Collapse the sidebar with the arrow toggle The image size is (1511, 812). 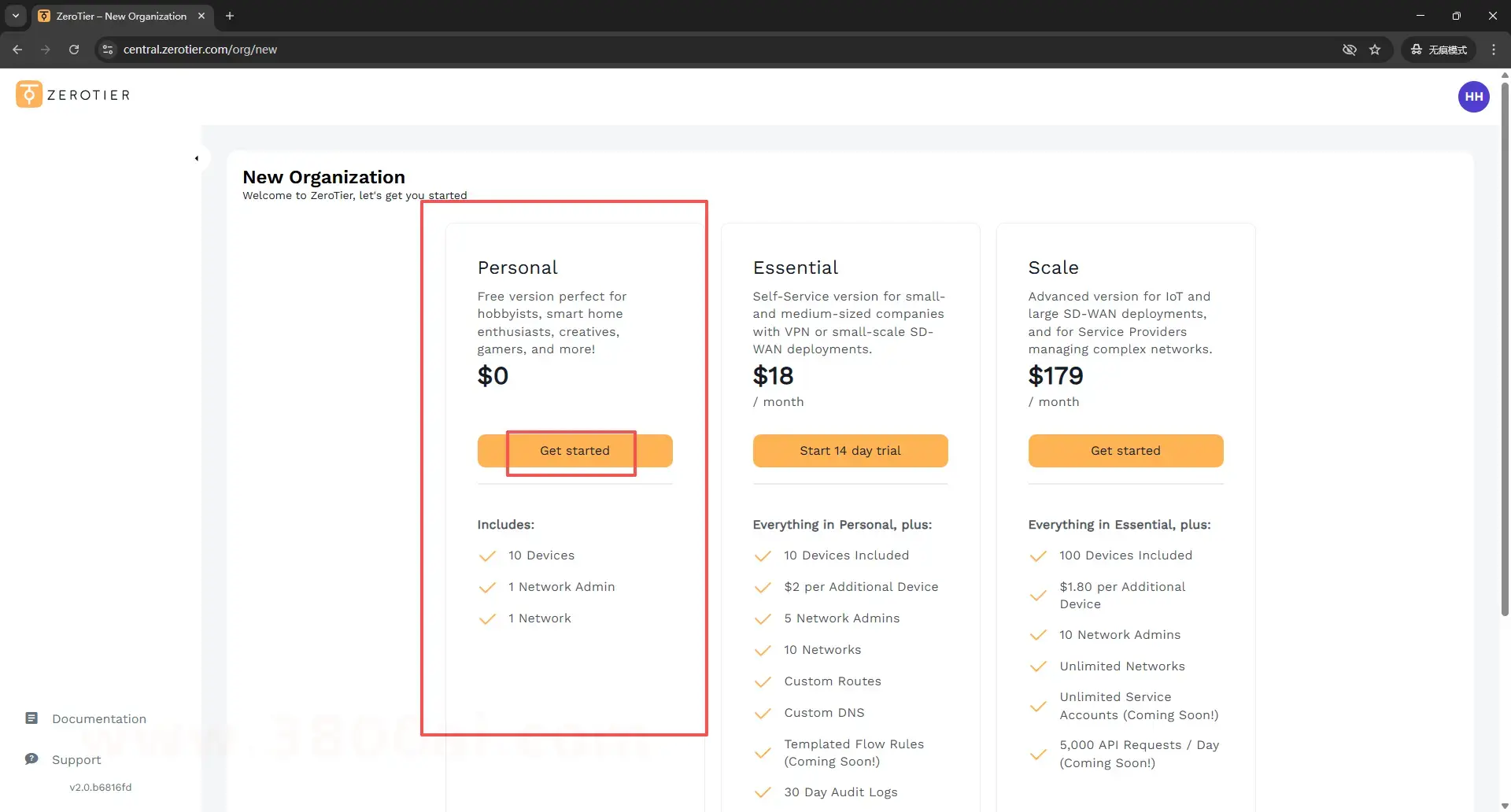[x=197, y=158]
